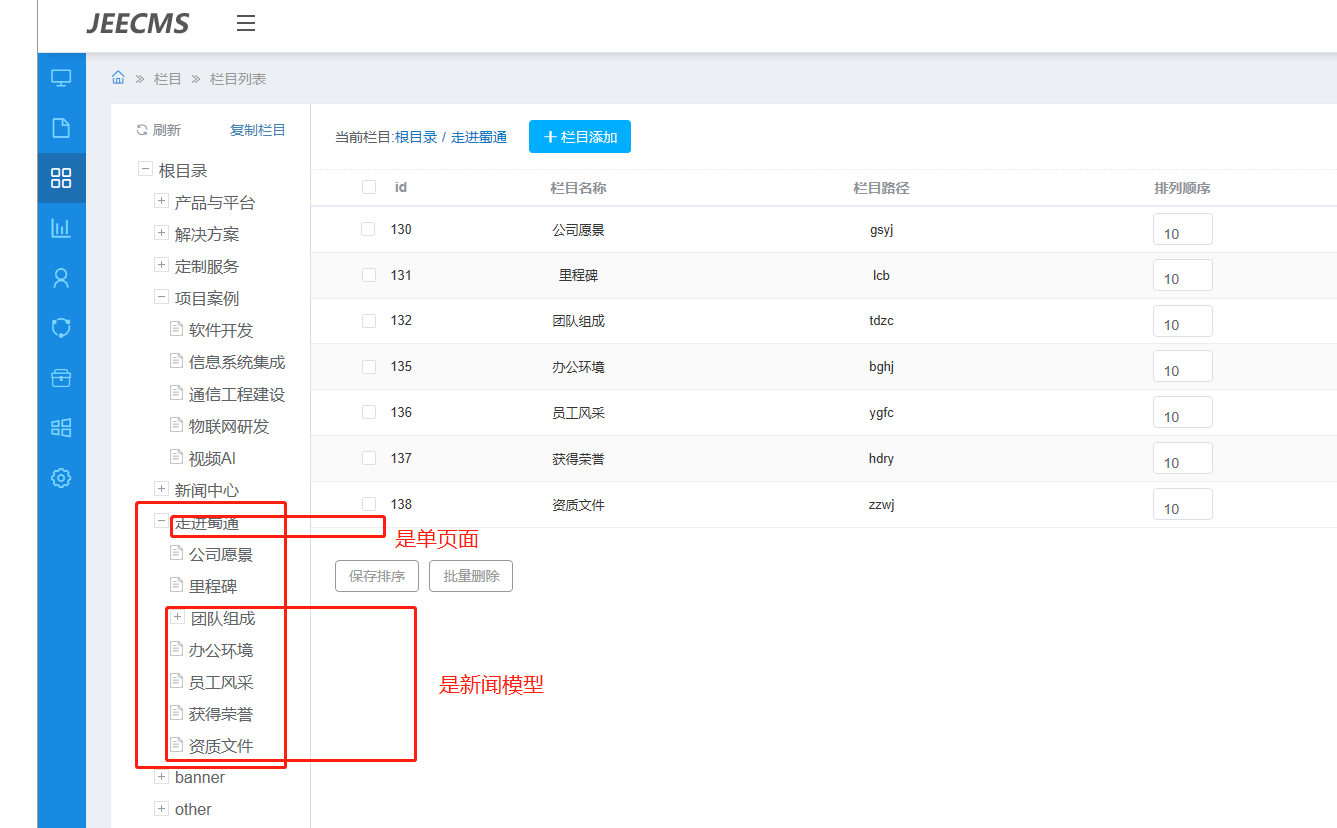Check the box for row id 131
The height and width of the screenshot is (828, 1337).
click(369, 275)
